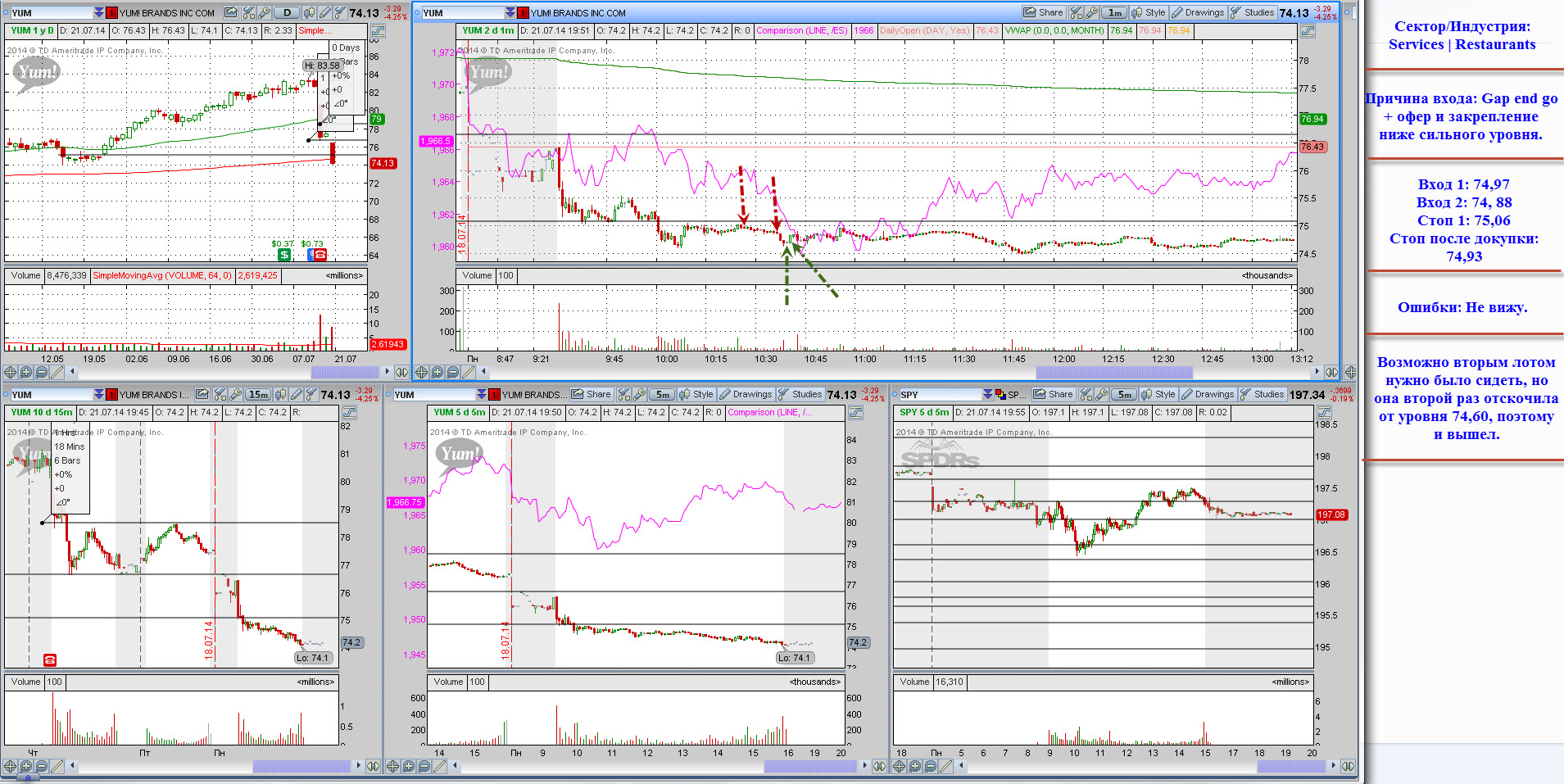The image size is (1564, 784).
Task: Expand symbol dropdown on YUM 1m chart
Action: click(510, 13)
